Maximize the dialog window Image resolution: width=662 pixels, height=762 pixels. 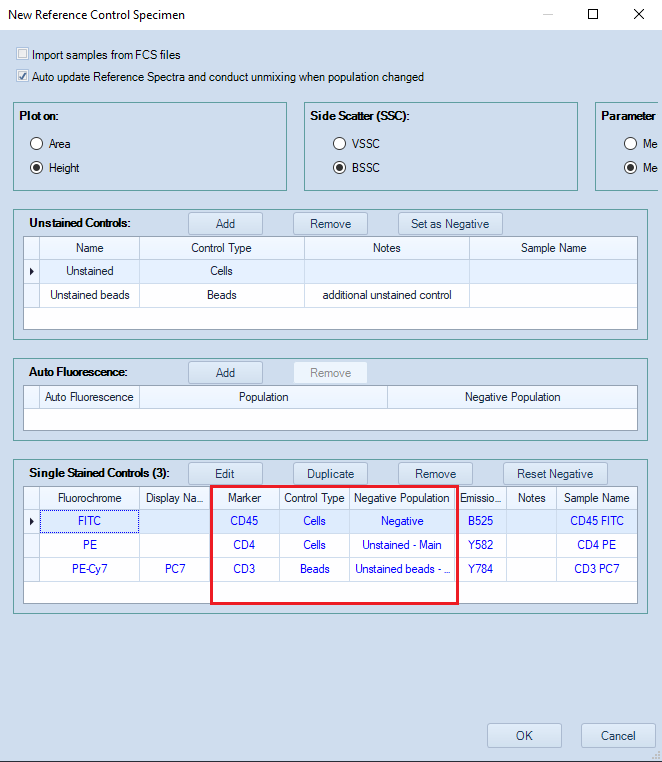(593, 14)
